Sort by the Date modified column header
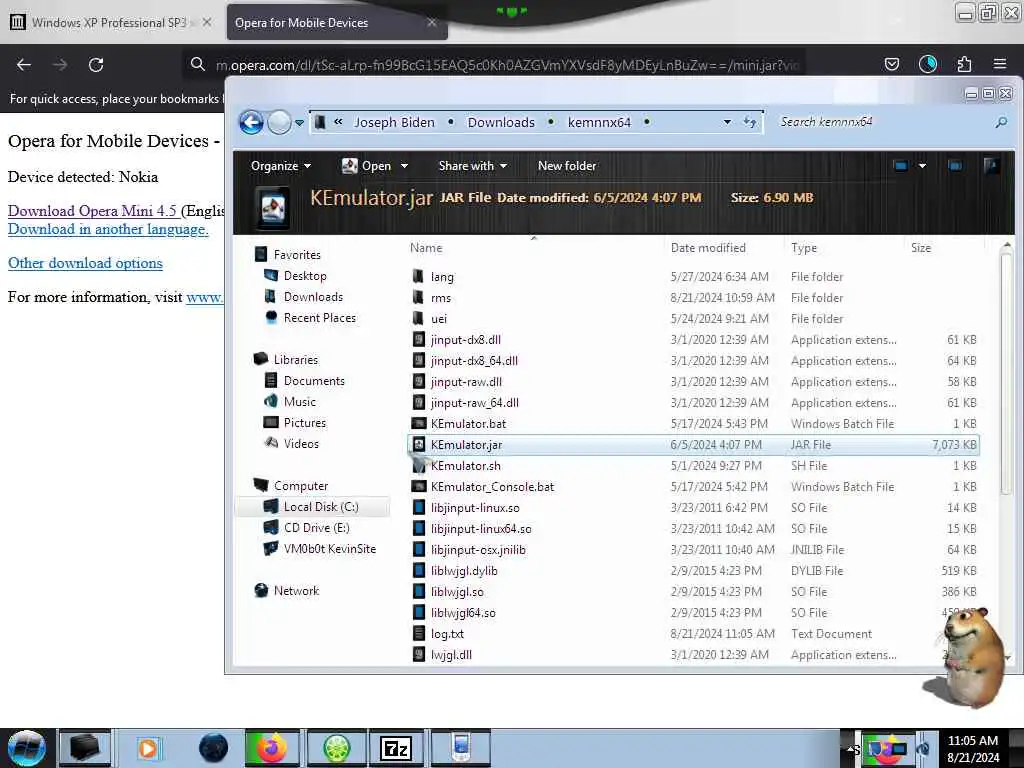Viewport: 1024px width, 768px height. tap(708, 248)
